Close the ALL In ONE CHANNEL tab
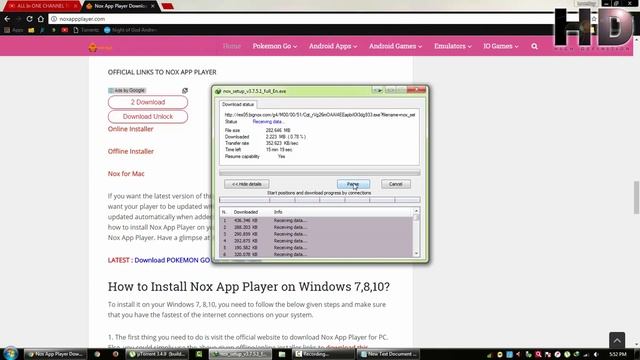Screen dimensions: 640x360 76,6
